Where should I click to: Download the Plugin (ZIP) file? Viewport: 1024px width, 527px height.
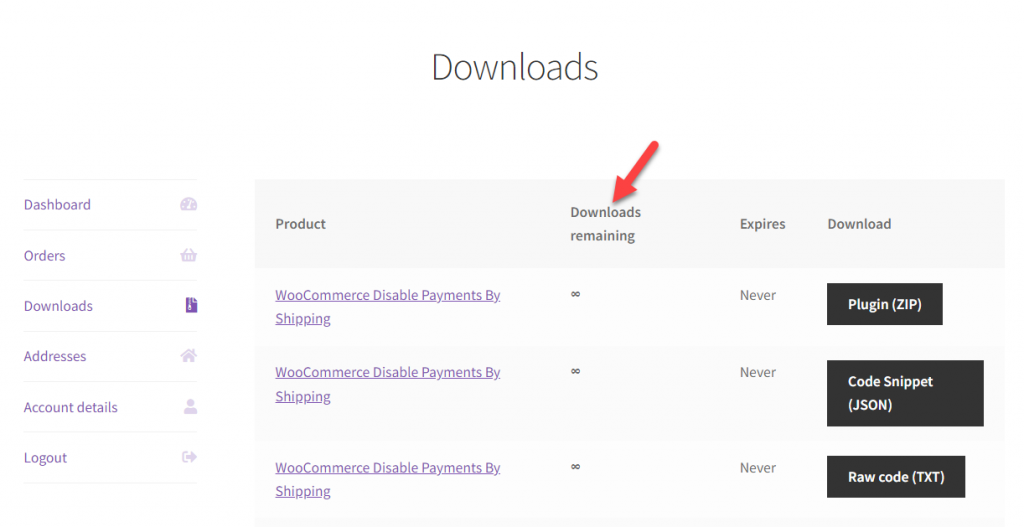click(x=884, y=304)
